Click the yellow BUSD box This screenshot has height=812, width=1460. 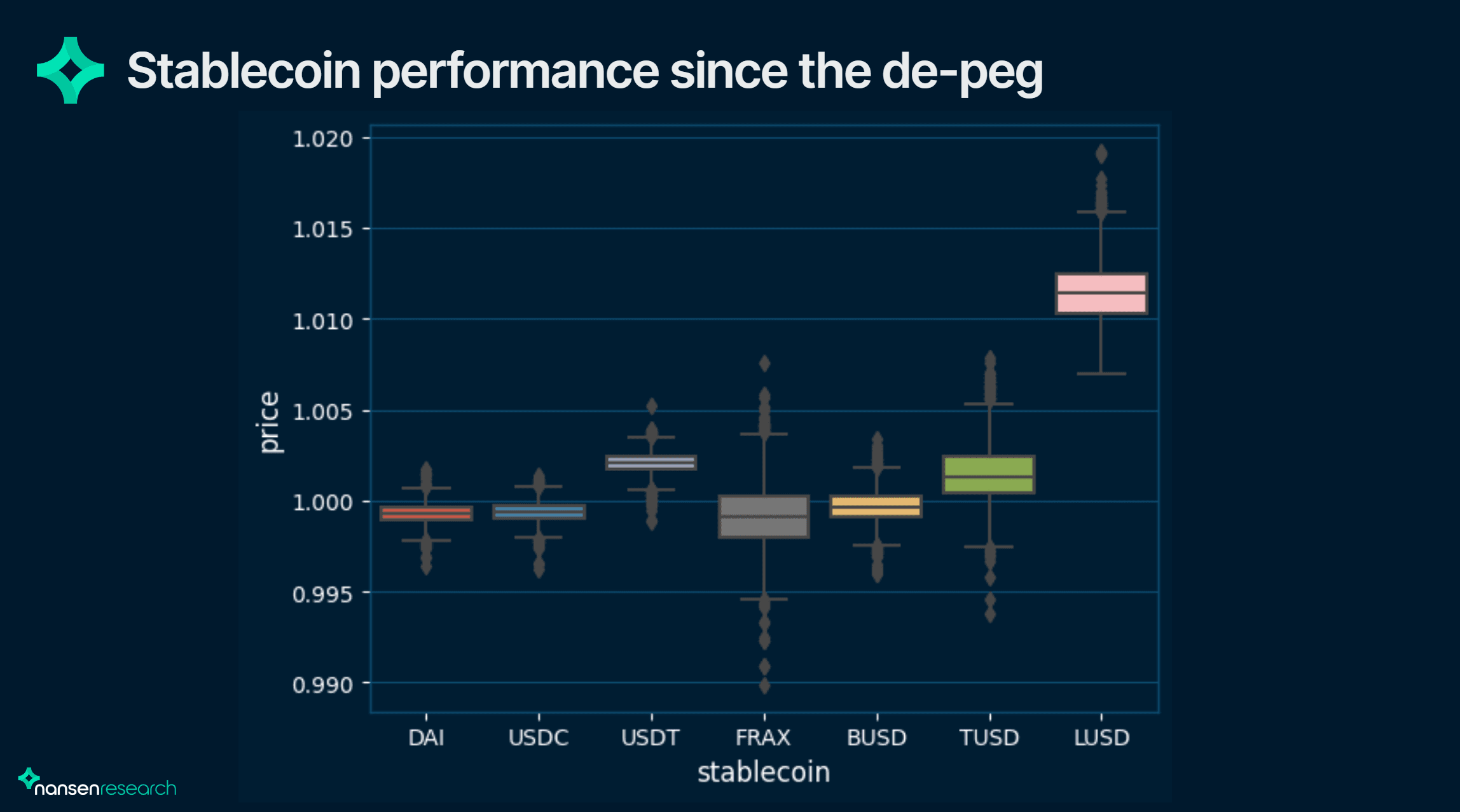click(876, 506)
